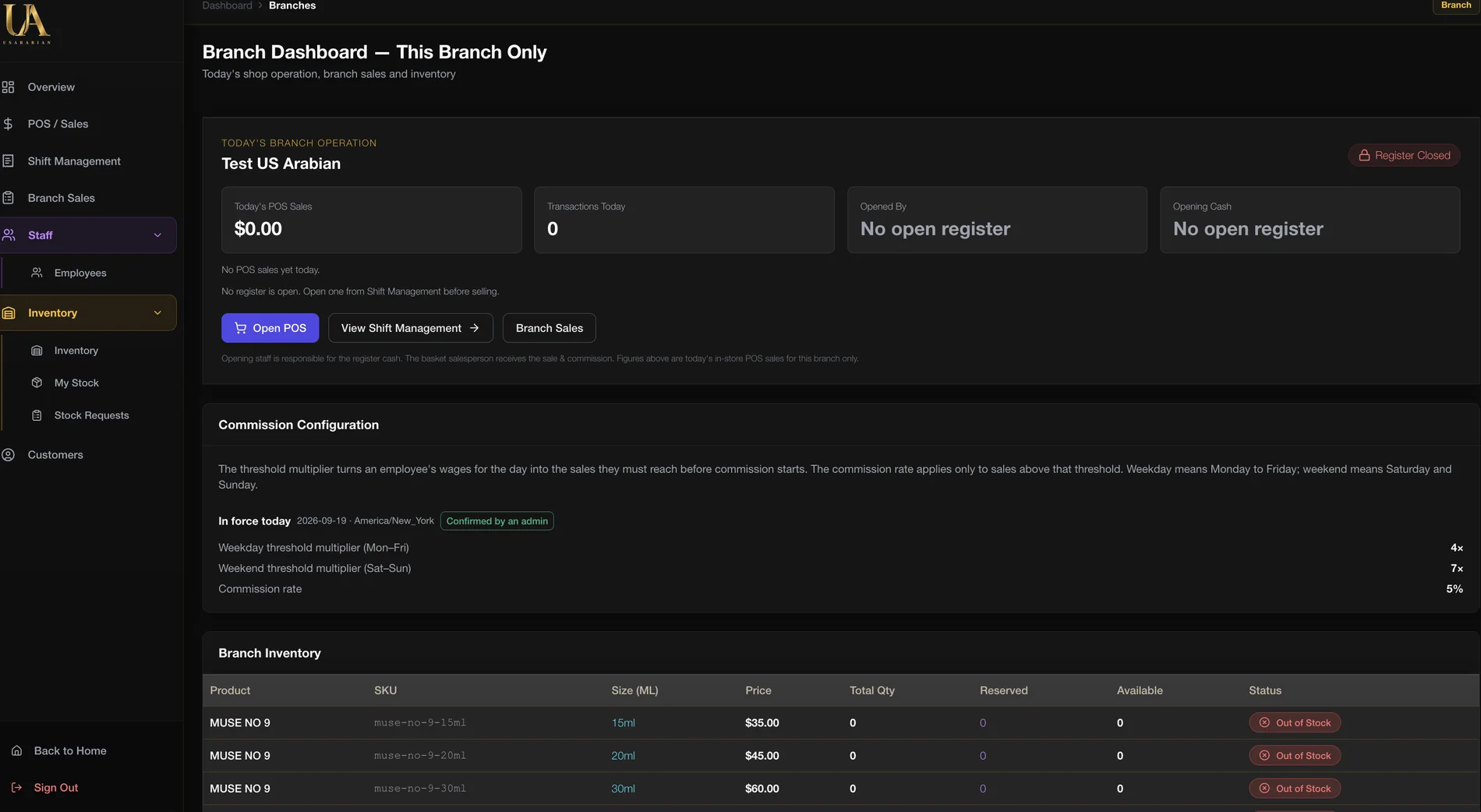The width and height of the screenshot is (1481, 812).
Task: Click the Opened By card
Action: coord(997,220)
